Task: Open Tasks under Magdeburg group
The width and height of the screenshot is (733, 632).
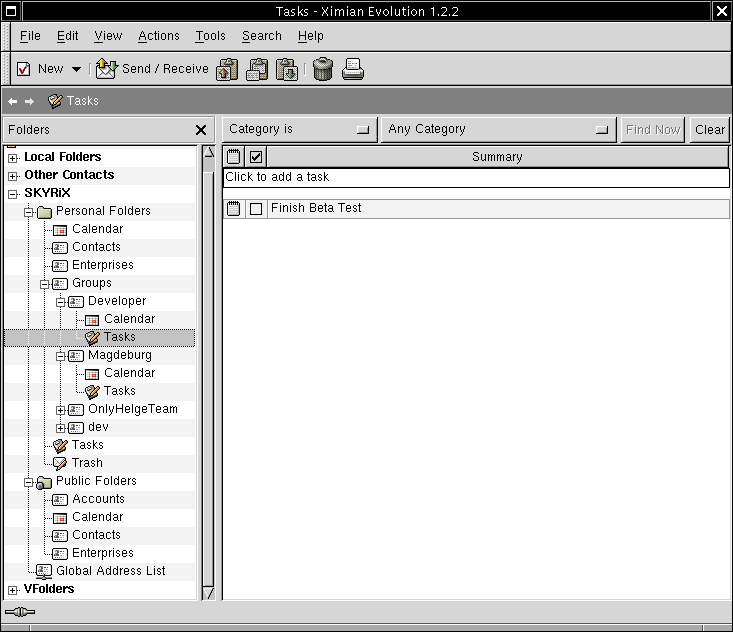Action: pyautogui.click(x=120, y=391)
